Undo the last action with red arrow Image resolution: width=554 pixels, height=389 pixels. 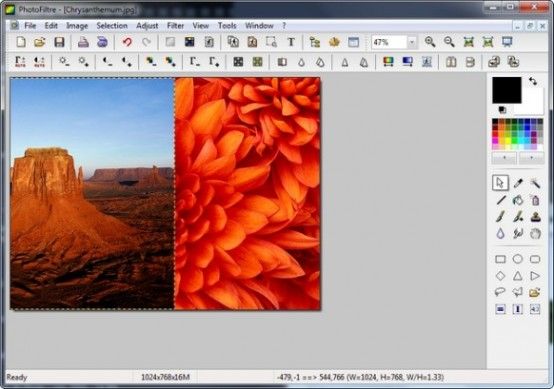127,42
